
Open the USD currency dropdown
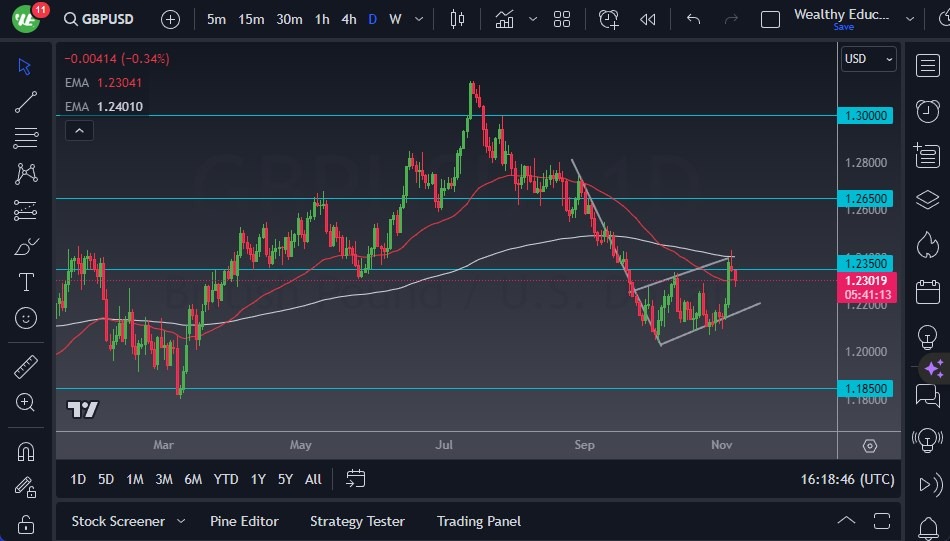869,59
